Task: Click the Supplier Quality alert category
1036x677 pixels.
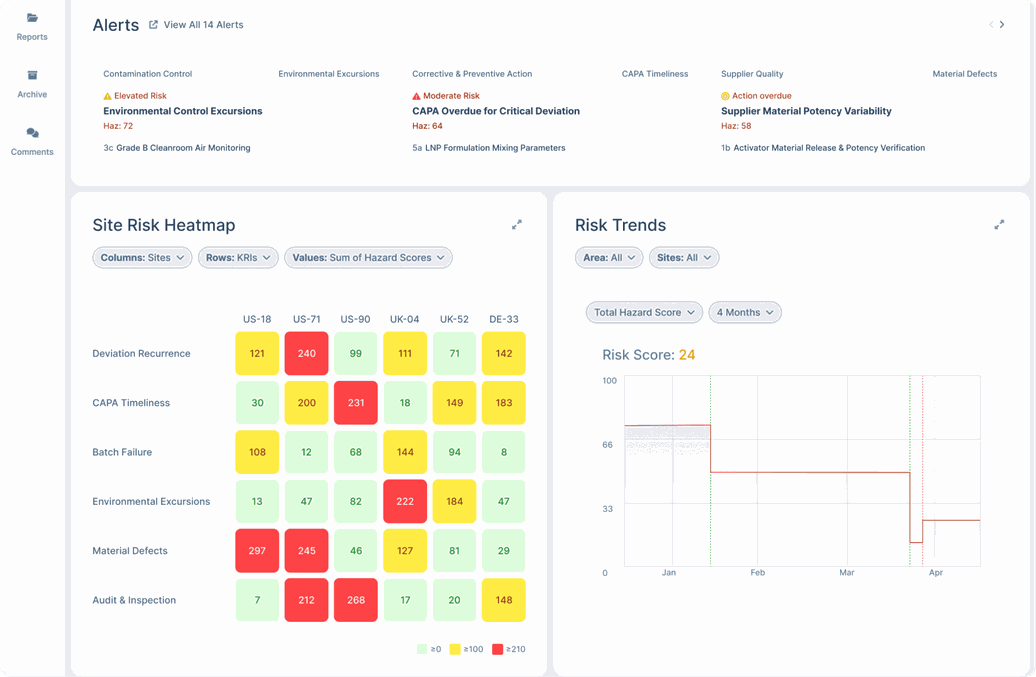Action: click(x=752, y=74)
